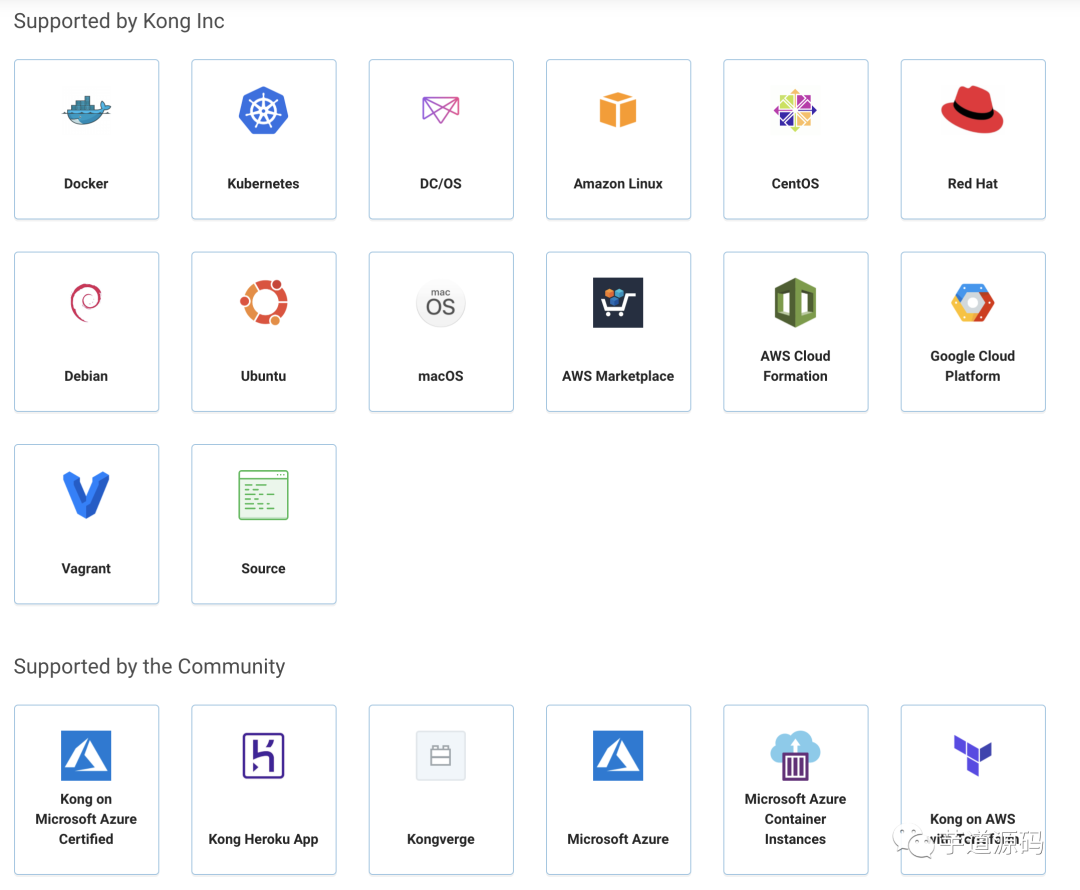Open the Kong on Microsoft Azure Certified icon

[86, 756]
